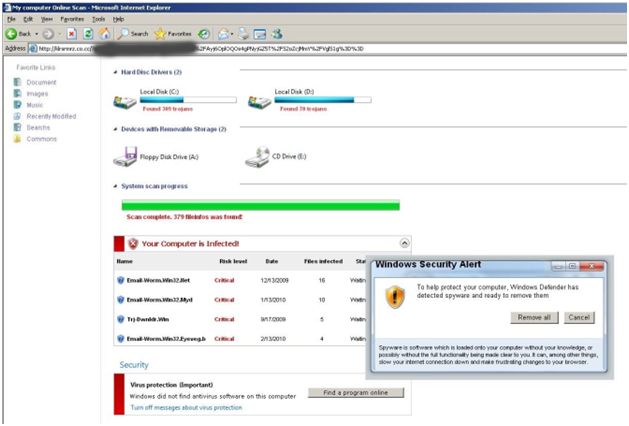
Task: Open the Mail icon dropdown arrow
Action: 231,34
